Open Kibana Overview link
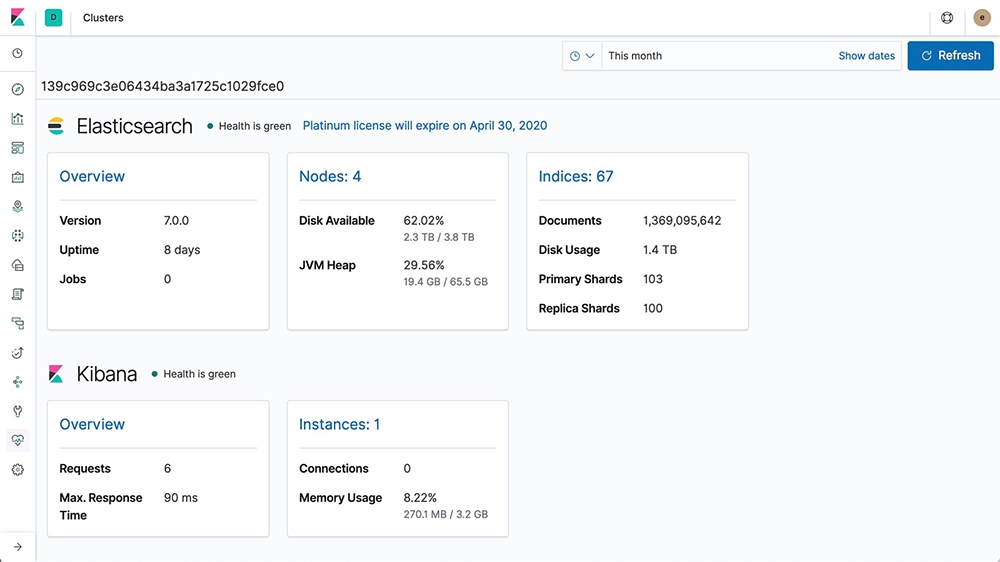Viewport: 1000px width, 562px height. pyautogui.click(x=92, y=424)
